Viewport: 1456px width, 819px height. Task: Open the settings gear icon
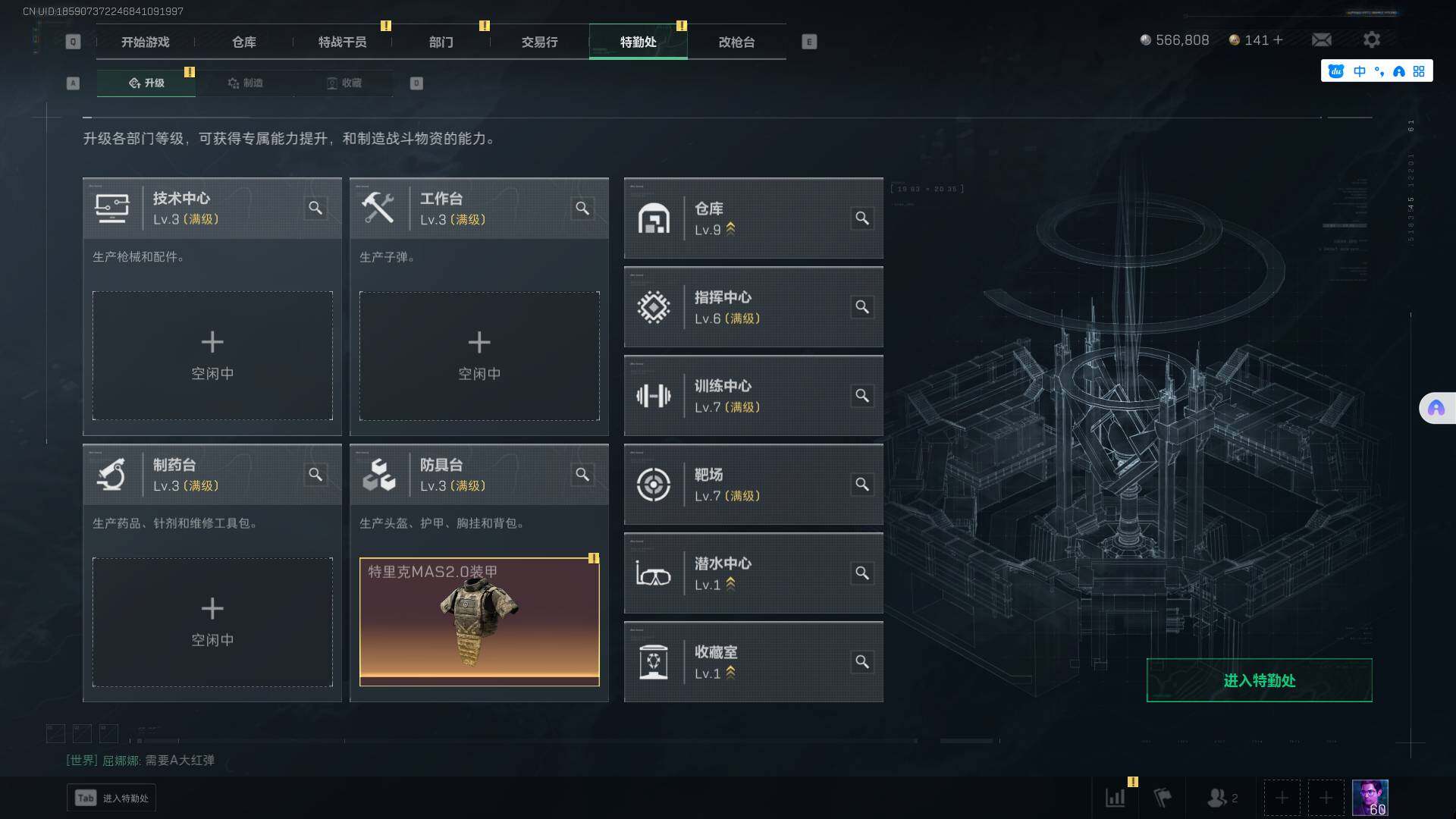point(1371,39)
